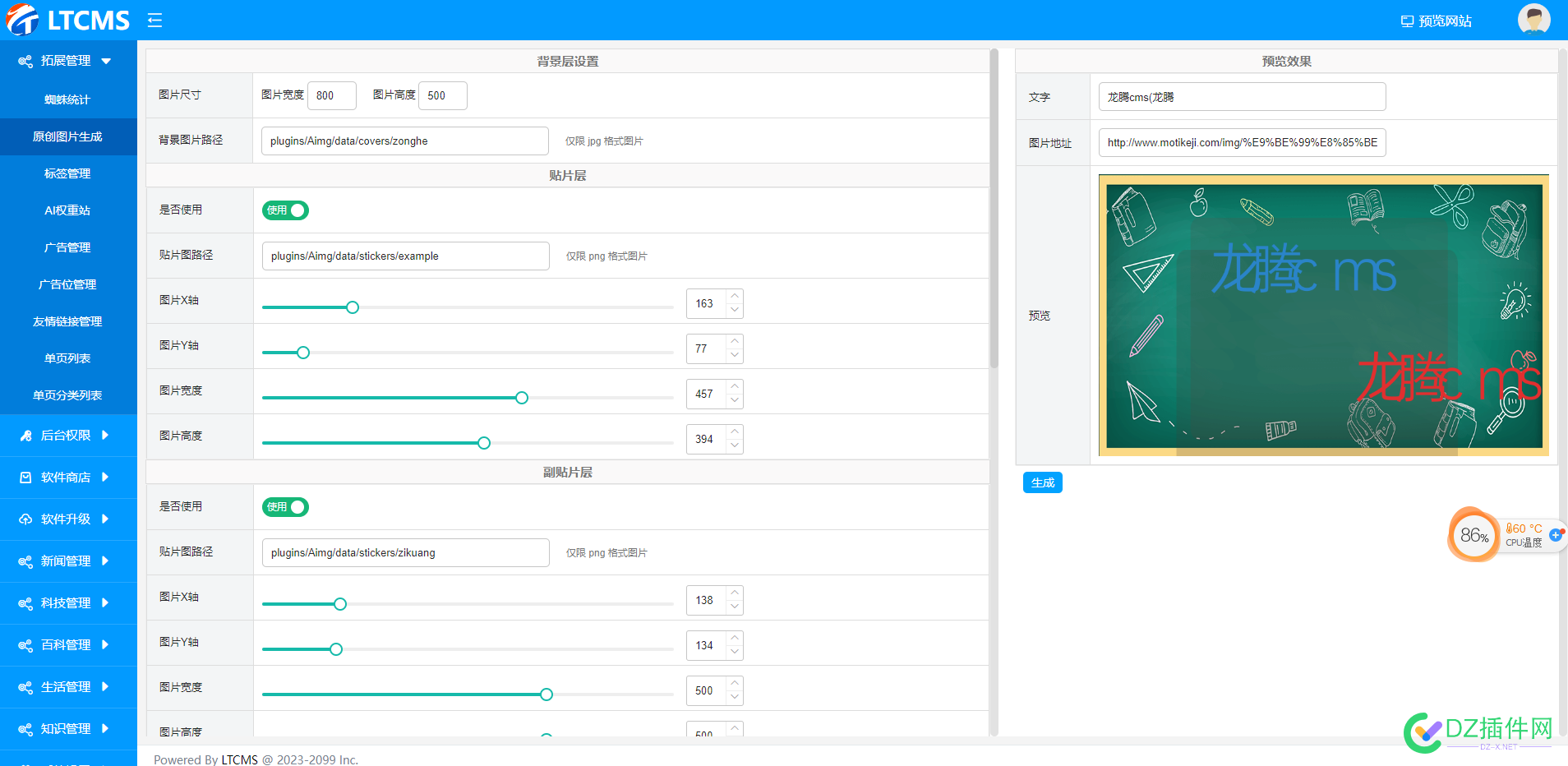Image resolution: width=1568 pixels, height=766 pixels.
Task: Open the user avatar menu
Action: (x=1533, y=20)
